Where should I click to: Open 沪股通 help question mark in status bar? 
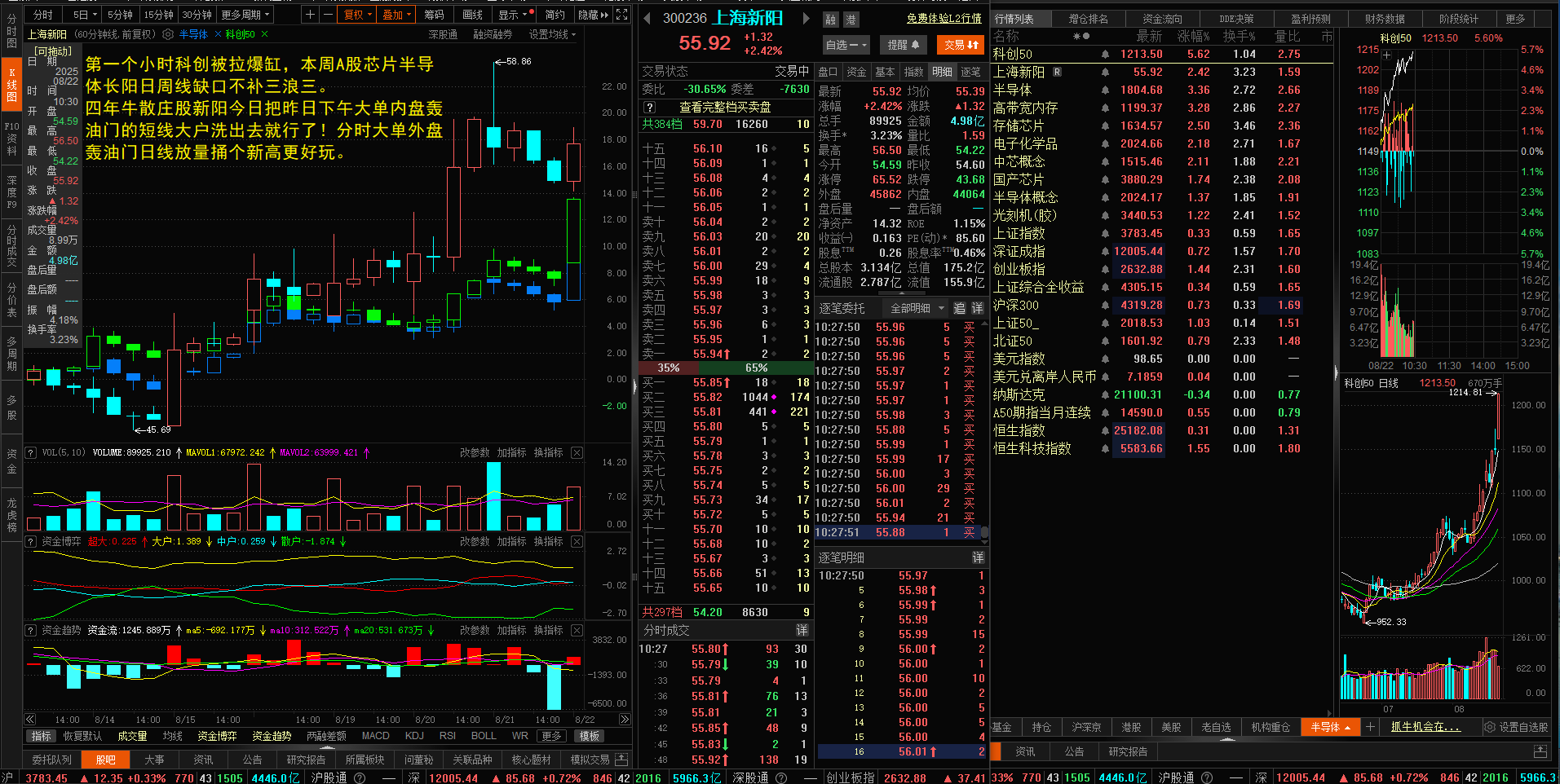[359, 777]
